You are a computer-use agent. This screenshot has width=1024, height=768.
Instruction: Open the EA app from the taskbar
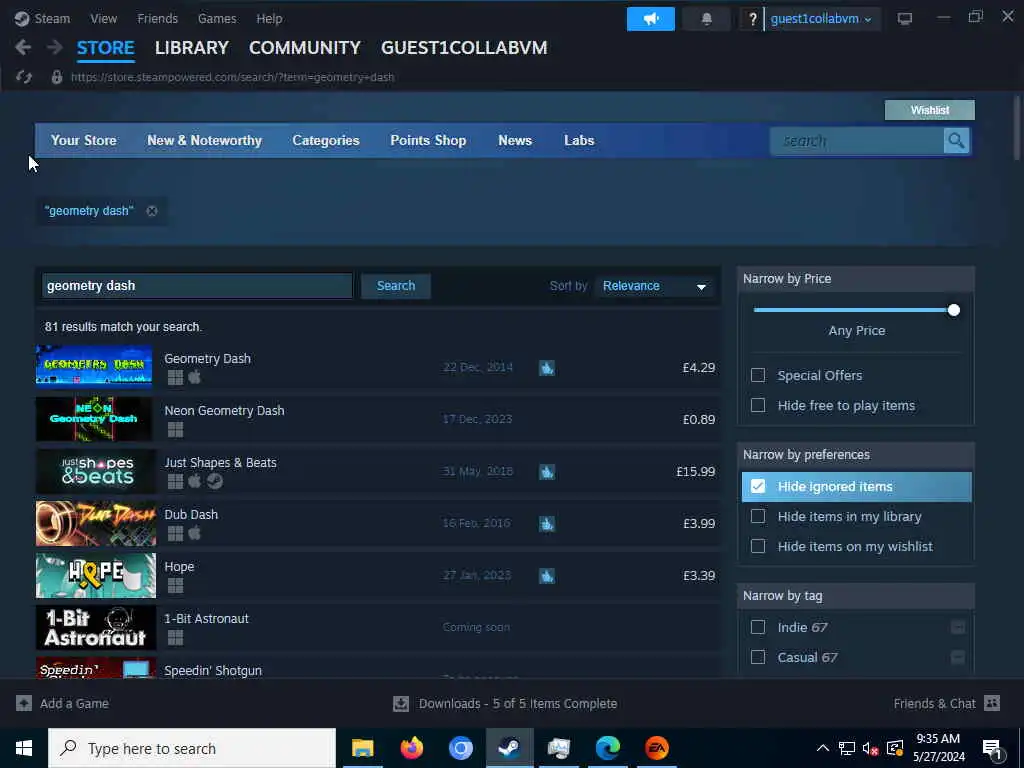point(656,748)
